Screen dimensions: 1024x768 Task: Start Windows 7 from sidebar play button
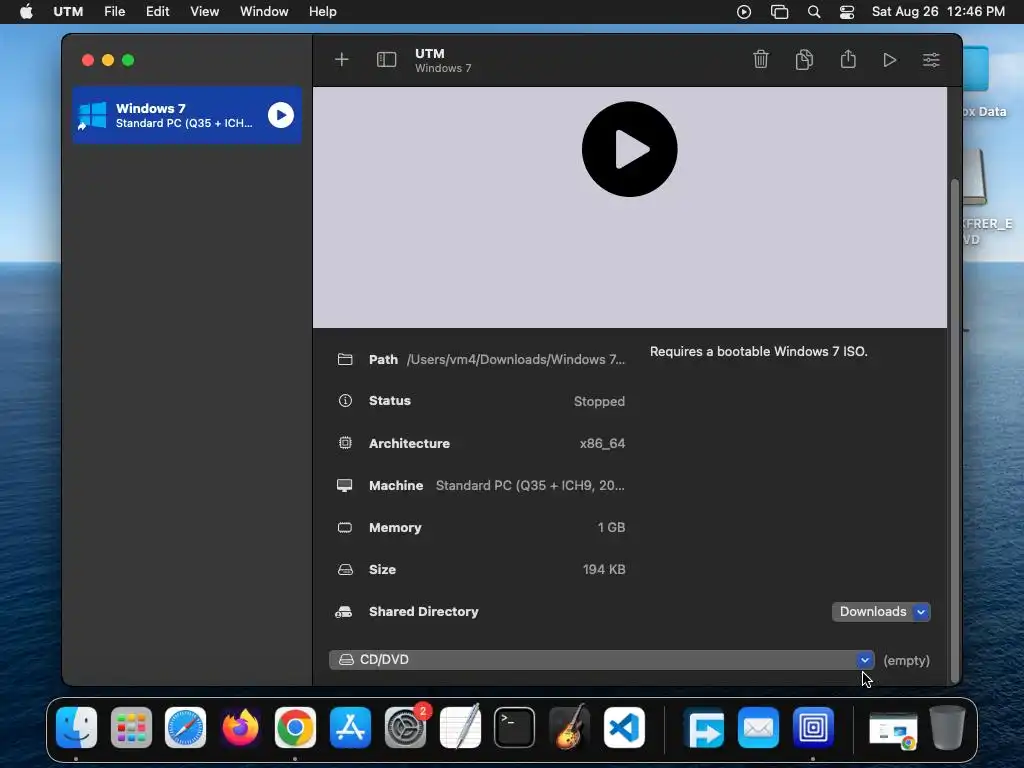pos(281,115)
